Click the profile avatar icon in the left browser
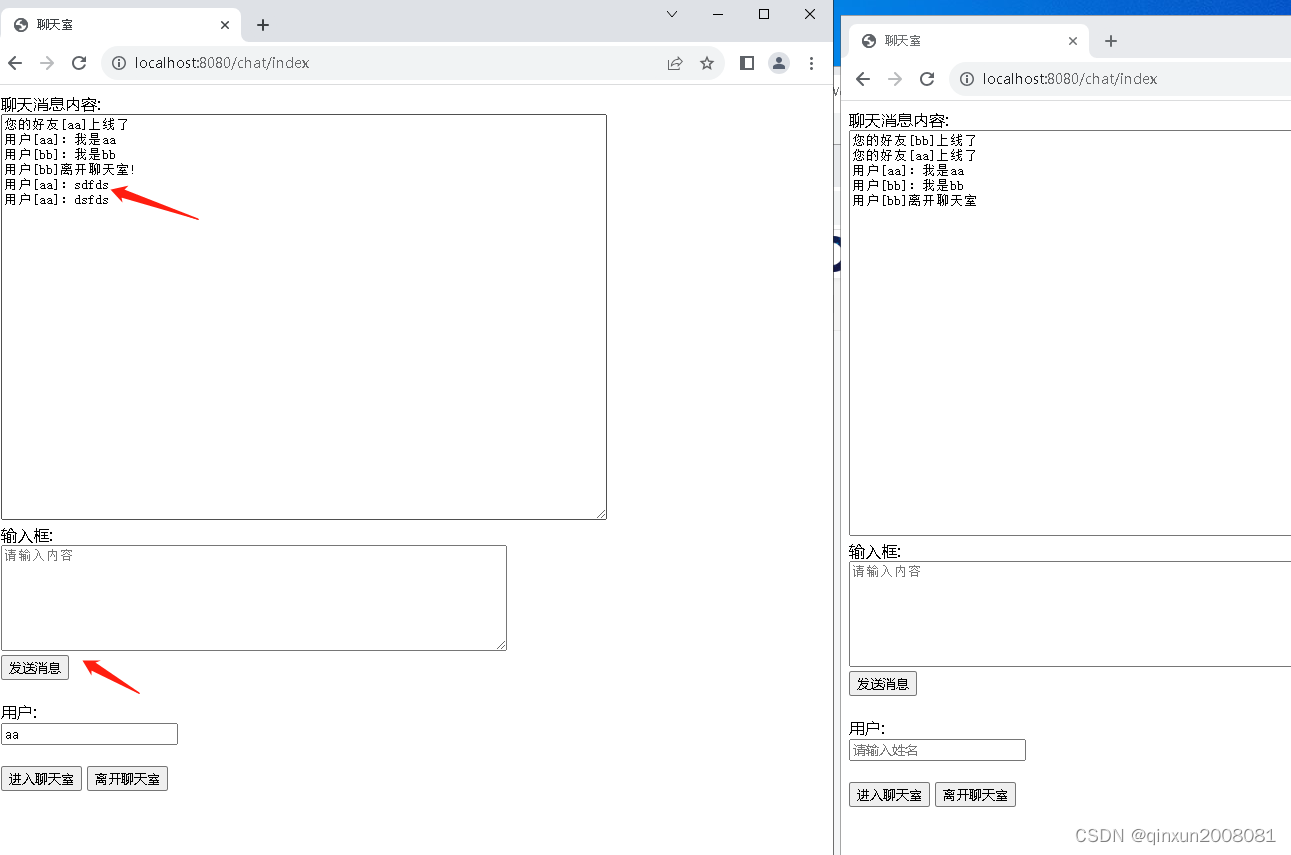This screenshot has height=855, width=1291. (779, 62)
